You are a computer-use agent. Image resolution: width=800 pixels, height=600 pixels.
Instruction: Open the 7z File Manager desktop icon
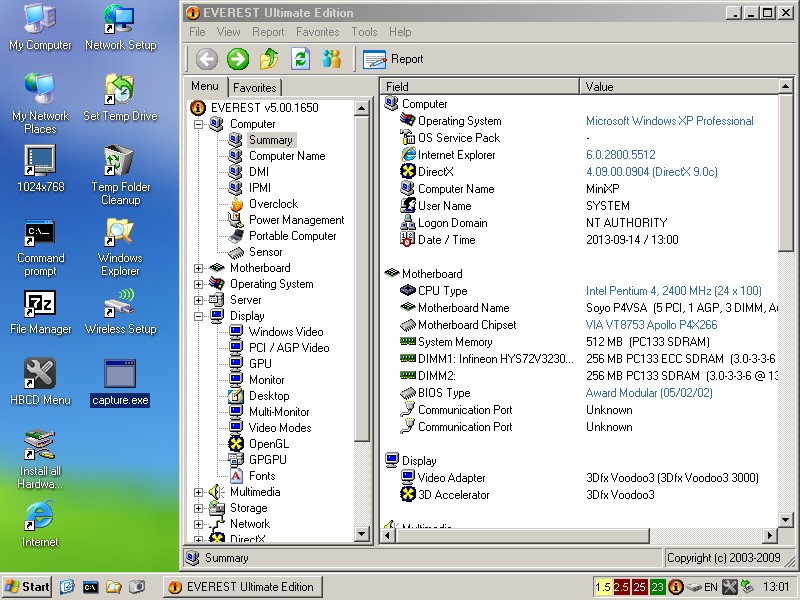coord(40,312)
